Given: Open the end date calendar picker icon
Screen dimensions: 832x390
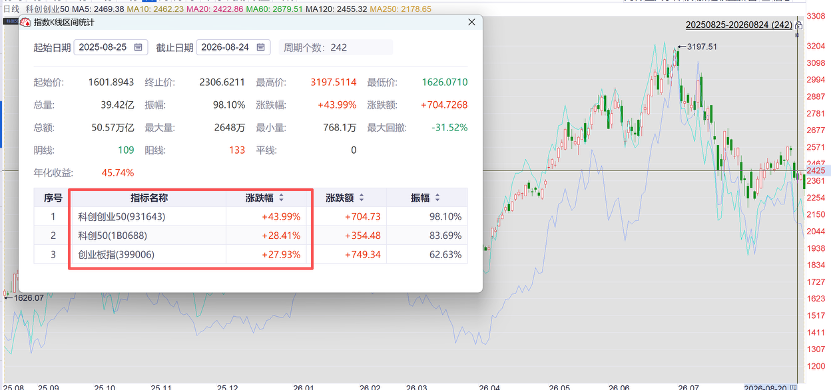Looking at the screenshot, I should (261, 47).
